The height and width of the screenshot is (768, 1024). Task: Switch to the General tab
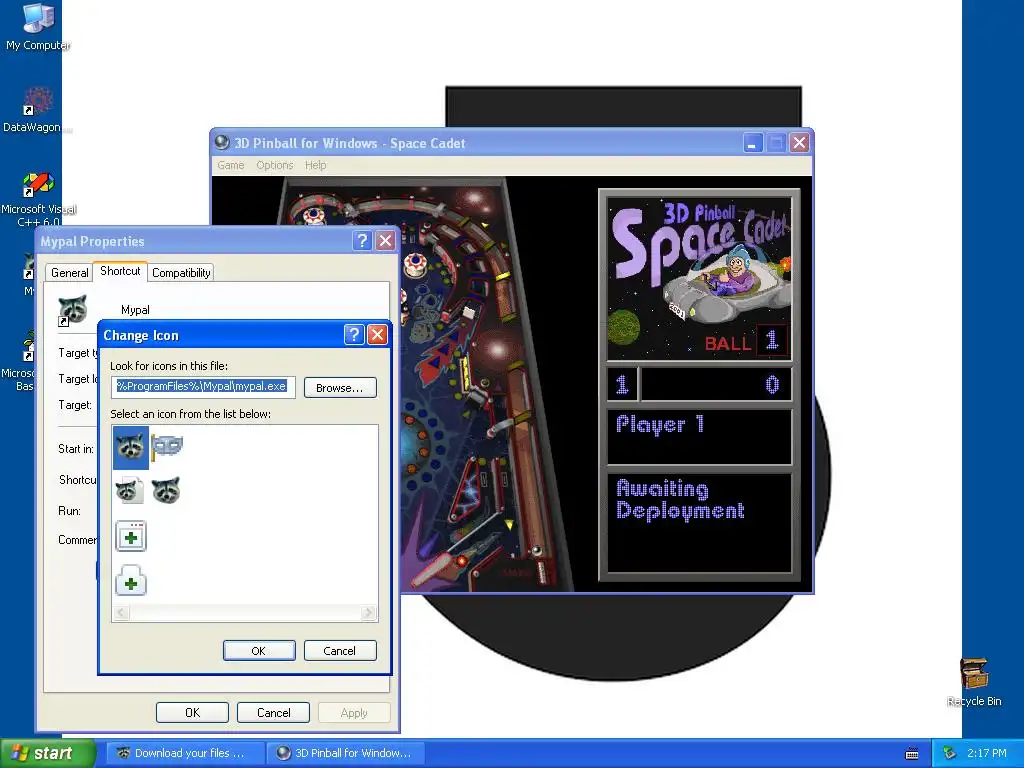tap(69, 273)
